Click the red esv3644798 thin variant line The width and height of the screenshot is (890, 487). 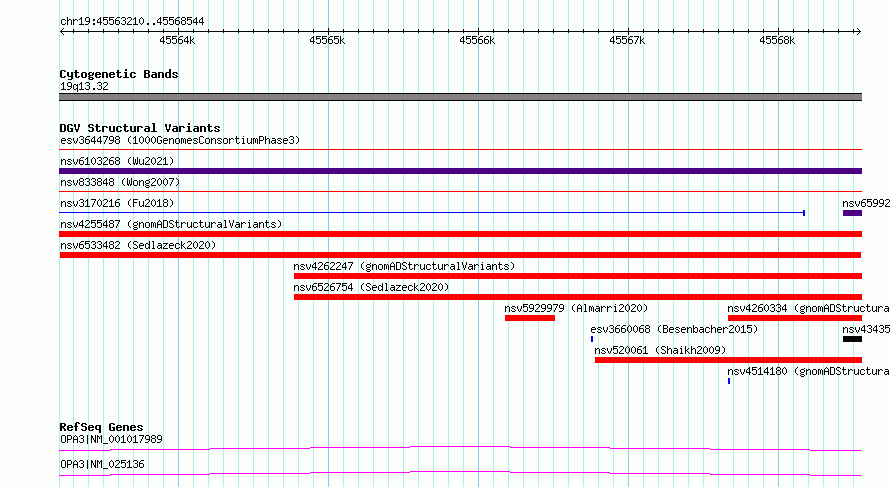(x=460, y=150)
